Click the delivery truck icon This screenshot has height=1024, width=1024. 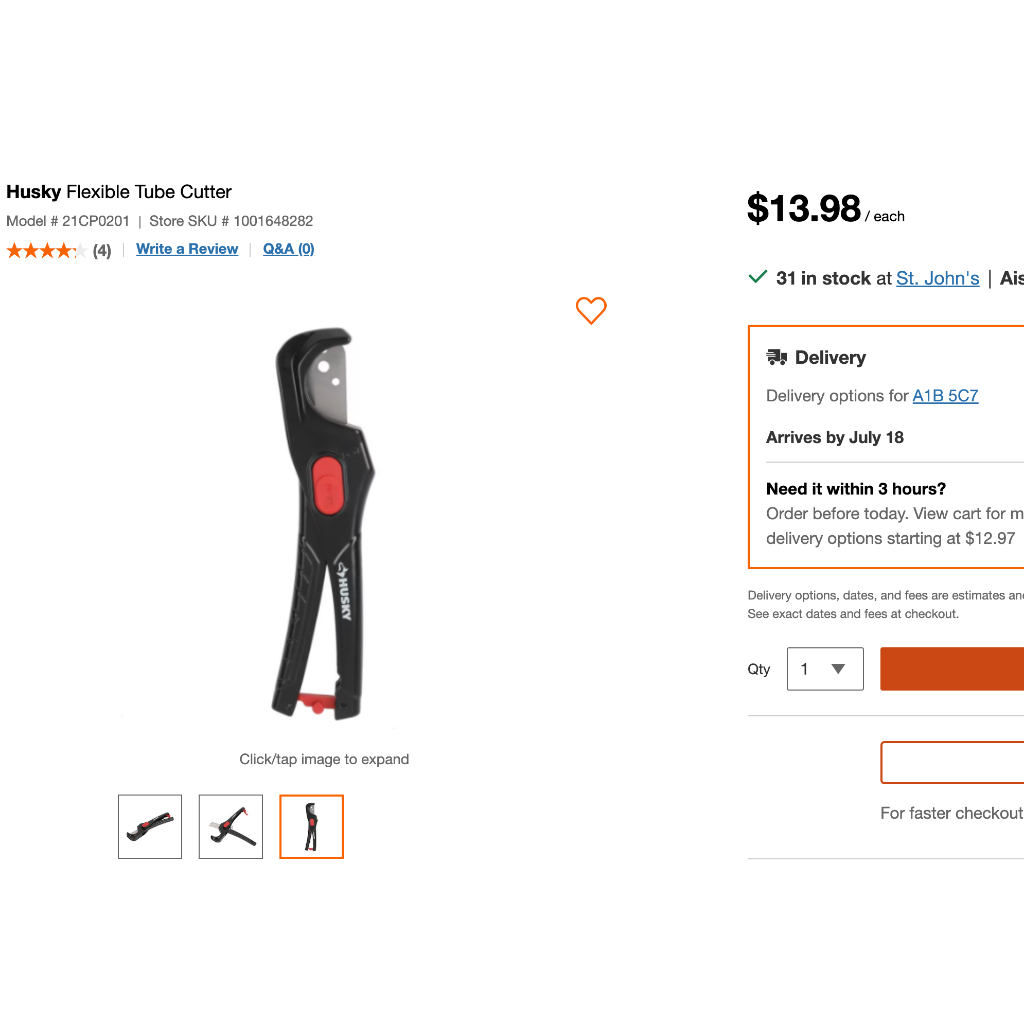click(x=777, y=357)
